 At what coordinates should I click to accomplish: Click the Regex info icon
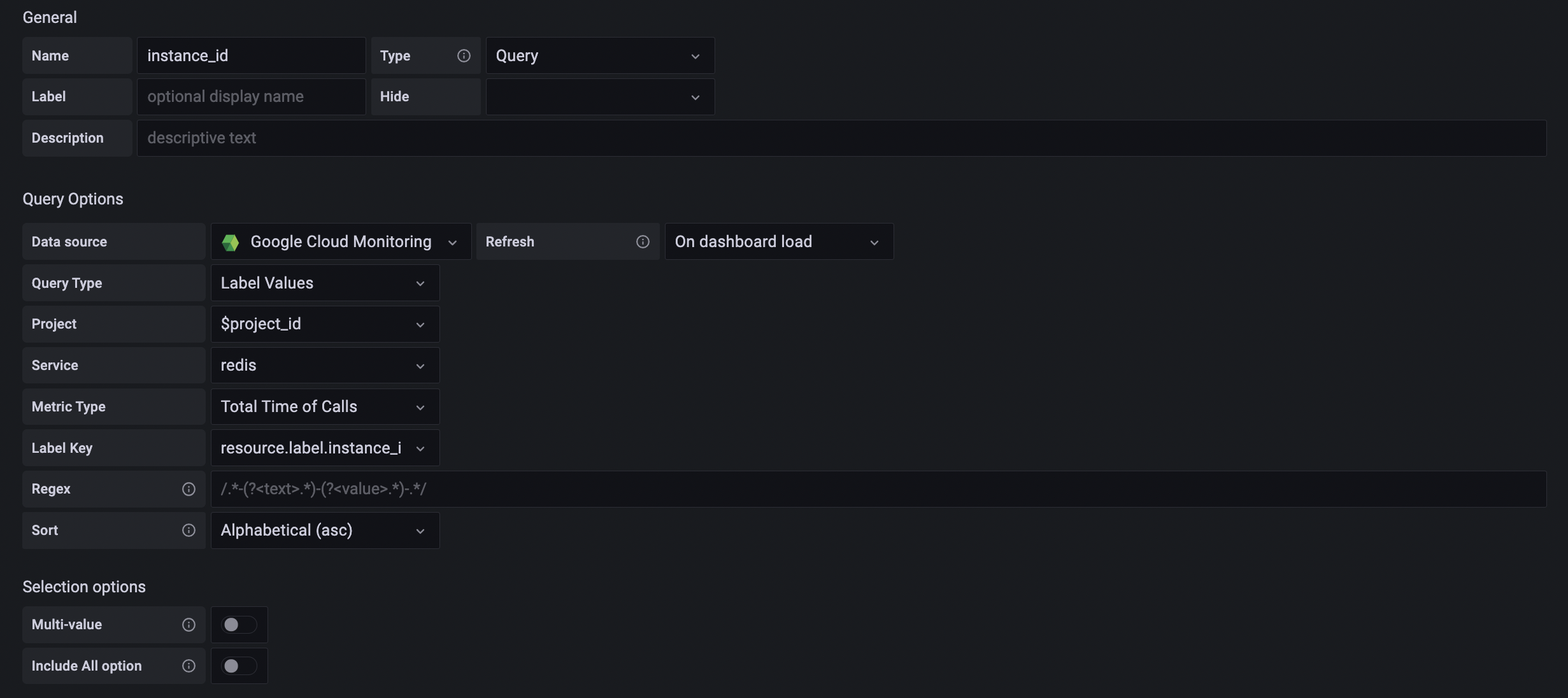coord(189,489)
